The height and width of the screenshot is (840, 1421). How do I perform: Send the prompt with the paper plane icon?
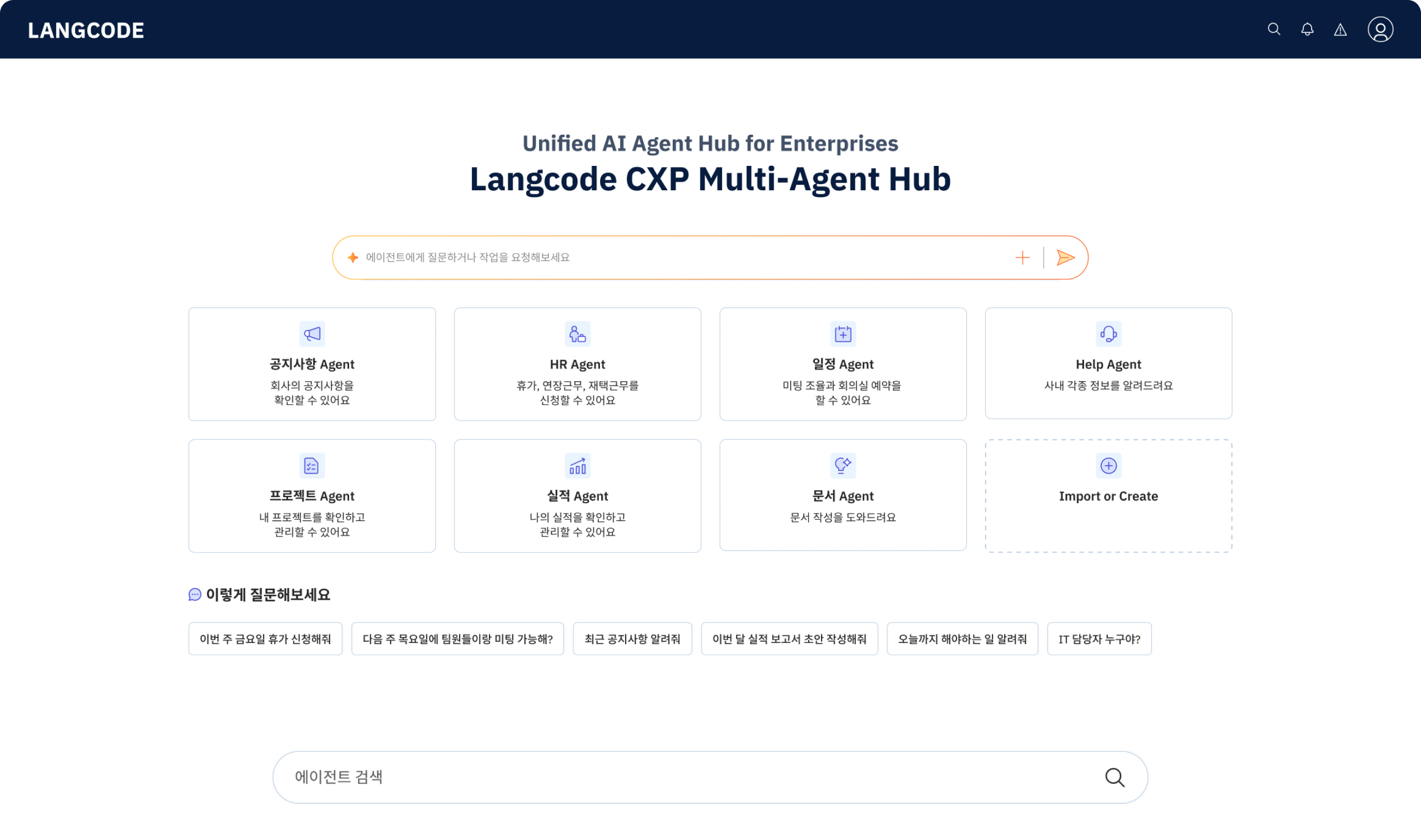(x=1065, y=257)
